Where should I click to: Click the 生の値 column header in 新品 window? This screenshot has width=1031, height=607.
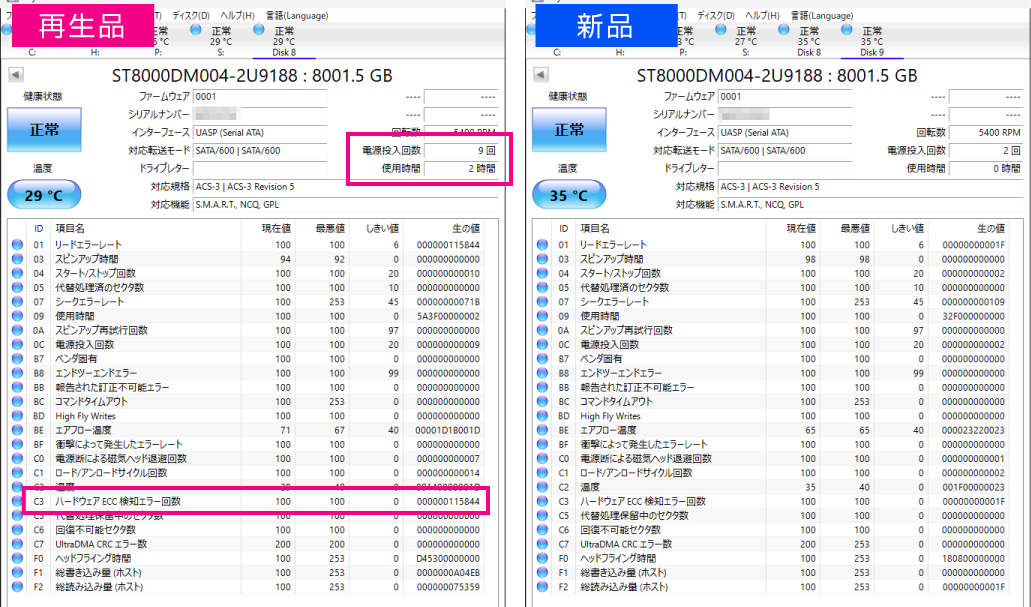991,228
